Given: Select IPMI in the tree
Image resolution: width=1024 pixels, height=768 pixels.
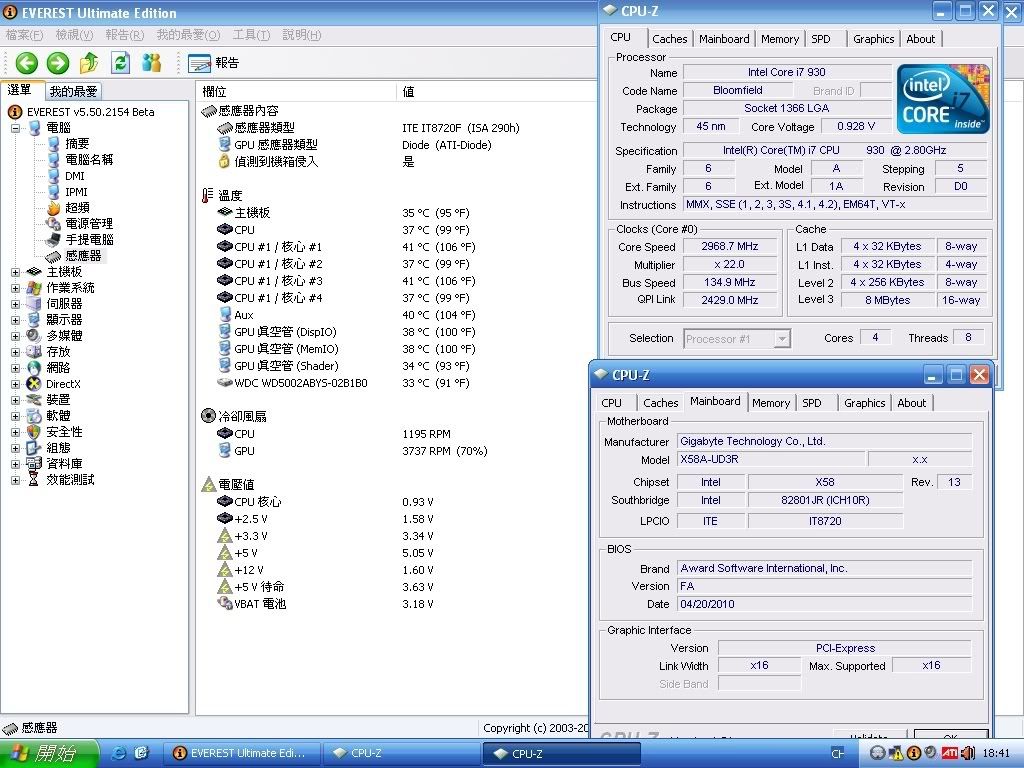Looking at the screenshot, I should click(x=76, y=192).
